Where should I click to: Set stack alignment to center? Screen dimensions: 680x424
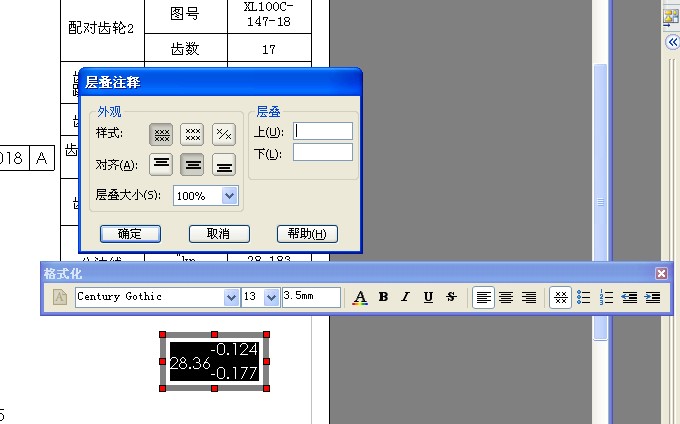[192, 164]
